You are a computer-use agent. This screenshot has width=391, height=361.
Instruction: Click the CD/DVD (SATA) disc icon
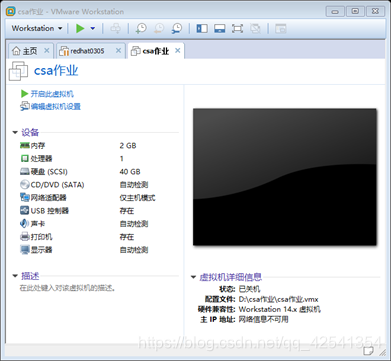pos(25,185)
